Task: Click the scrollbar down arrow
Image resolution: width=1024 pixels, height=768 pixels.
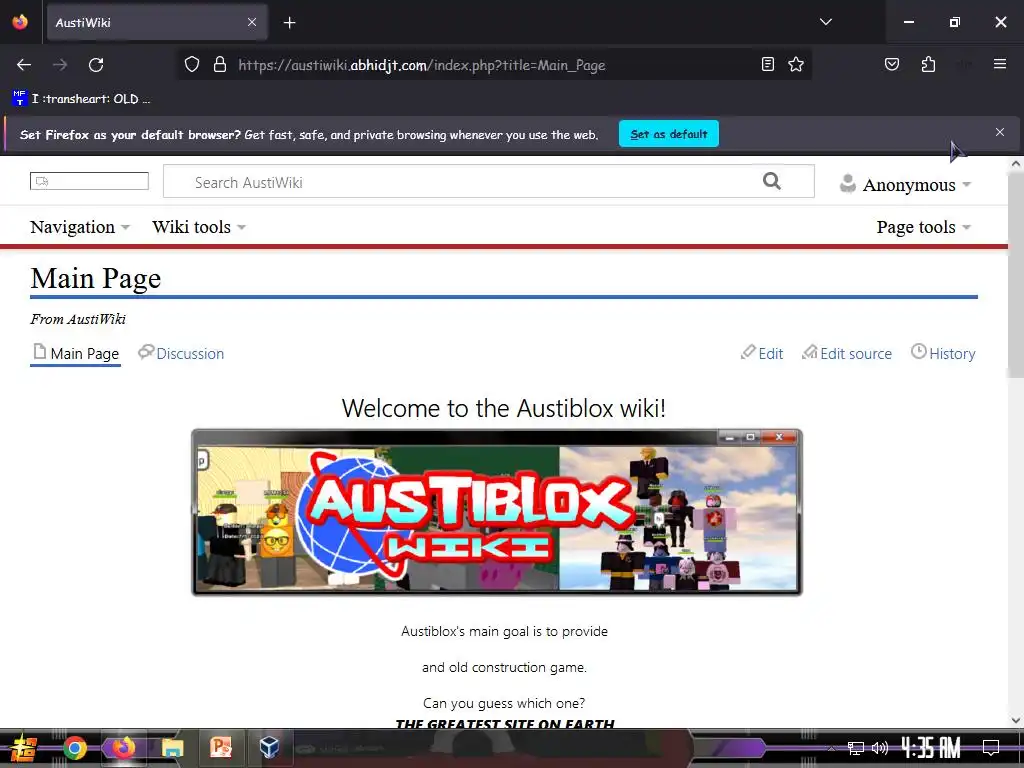Action: point(1016,720)
